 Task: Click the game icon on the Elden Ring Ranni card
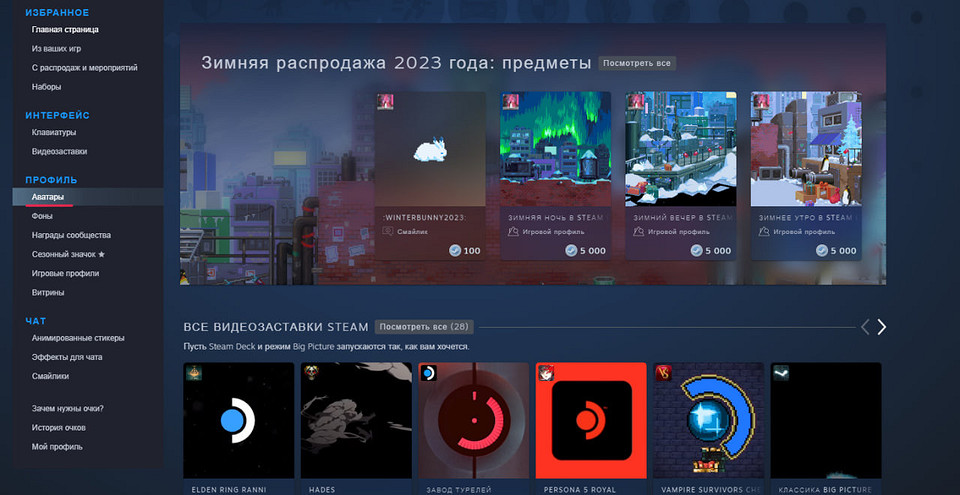(192, 372)
